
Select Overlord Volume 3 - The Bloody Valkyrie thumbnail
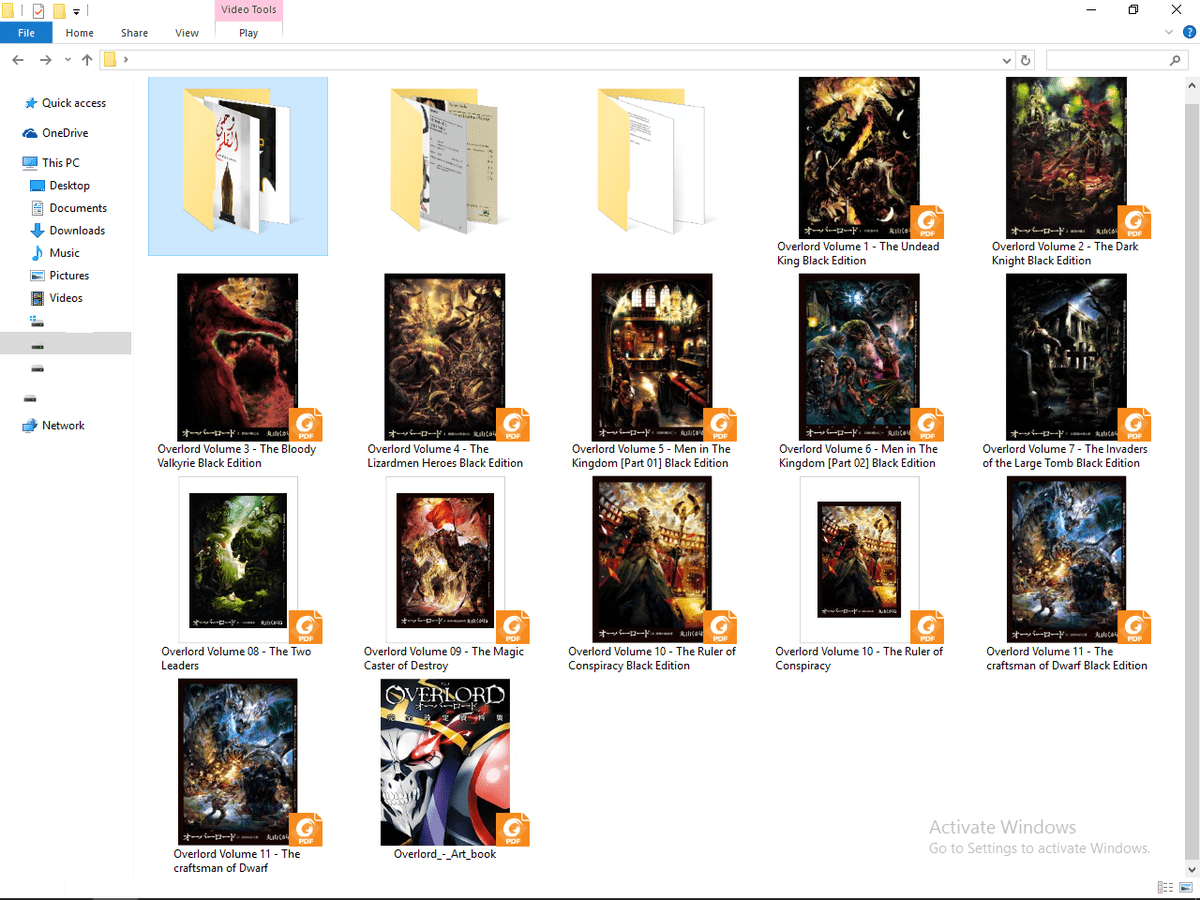(x=237, y=358)
